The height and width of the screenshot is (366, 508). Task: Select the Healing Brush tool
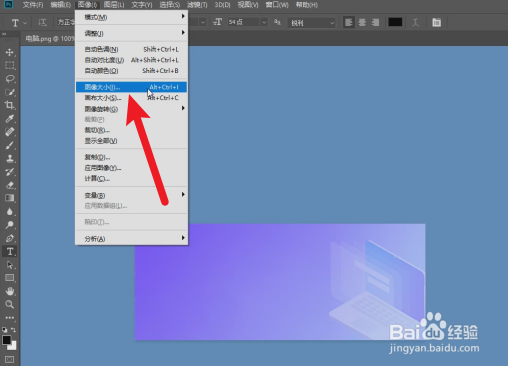point(10,132)
